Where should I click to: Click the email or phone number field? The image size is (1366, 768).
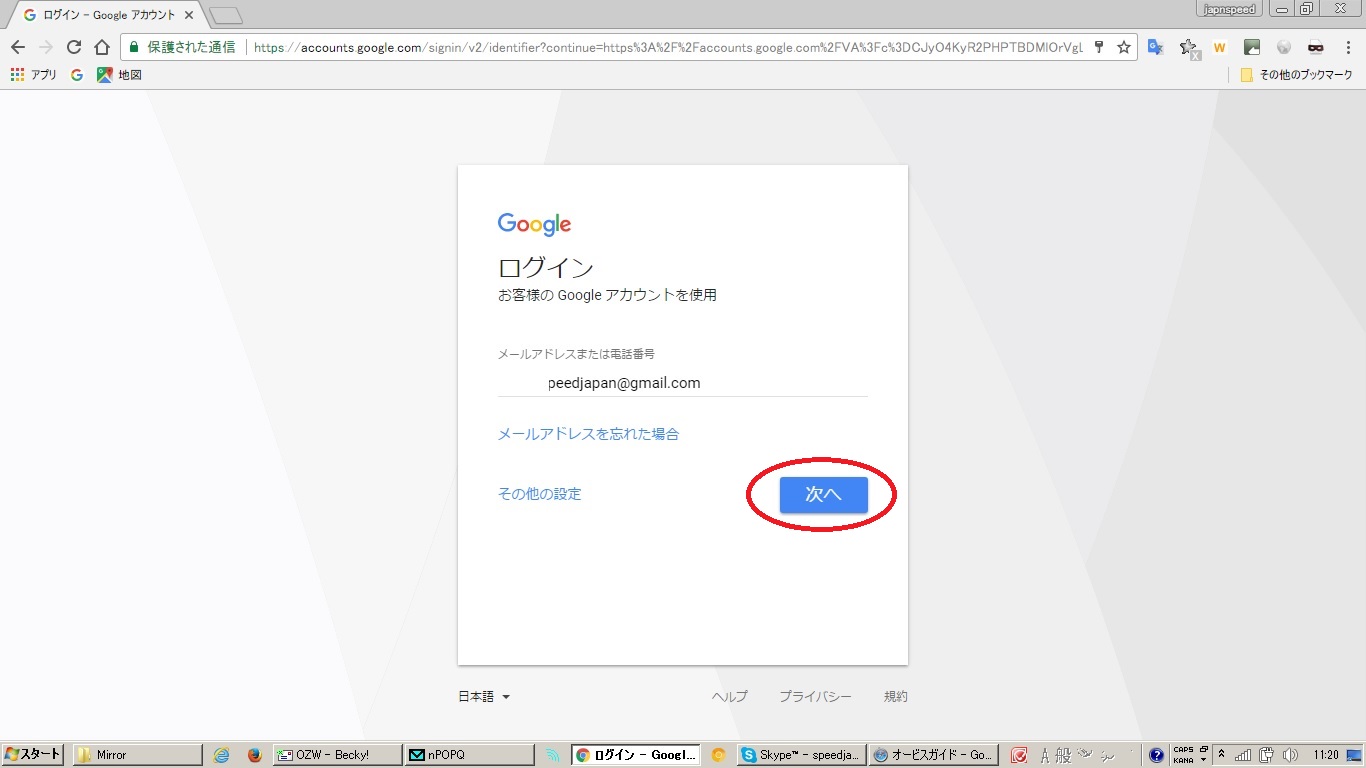pyautogui.click(x=683, y=383)
